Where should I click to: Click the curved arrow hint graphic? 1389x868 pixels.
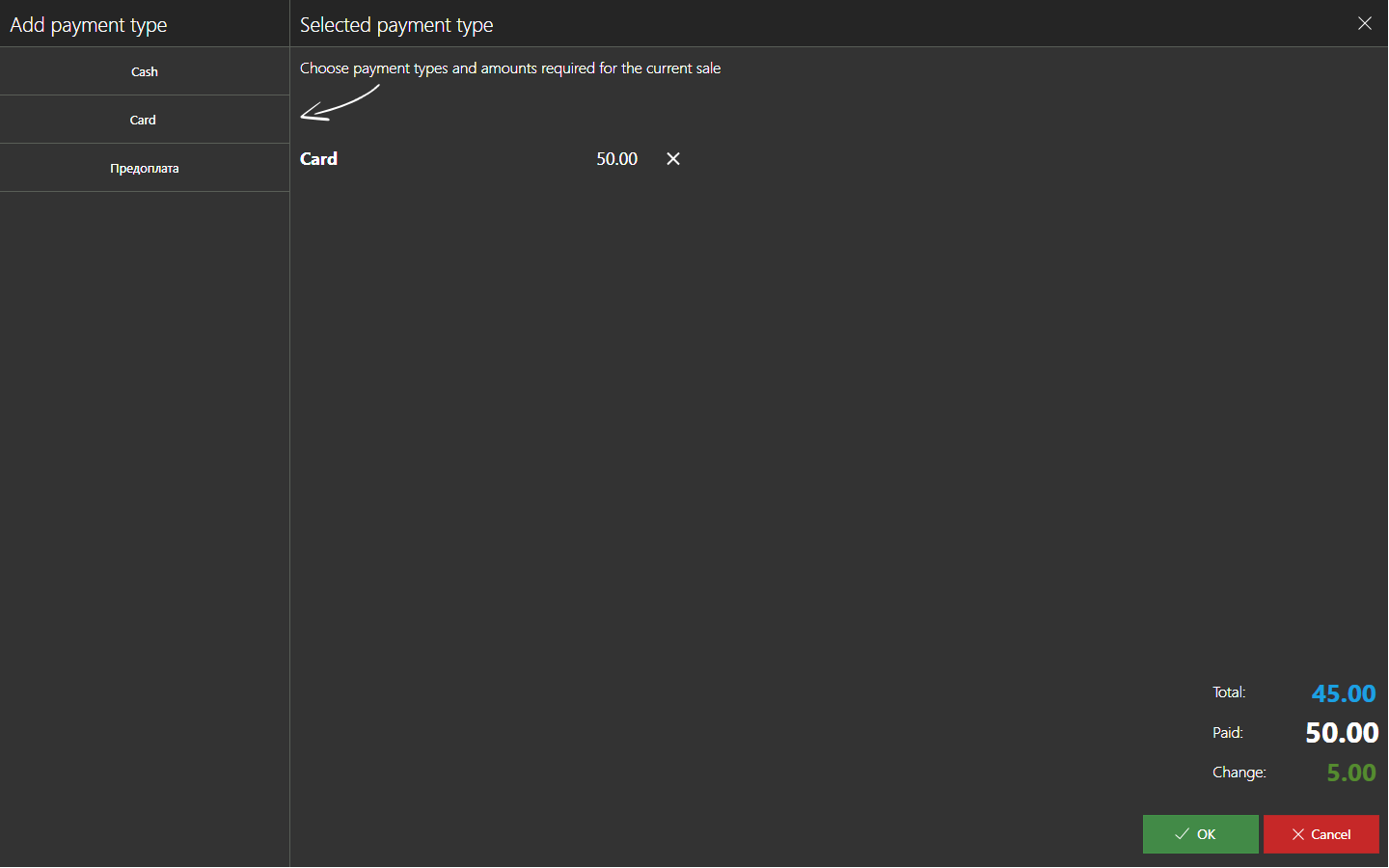point(340,103)
